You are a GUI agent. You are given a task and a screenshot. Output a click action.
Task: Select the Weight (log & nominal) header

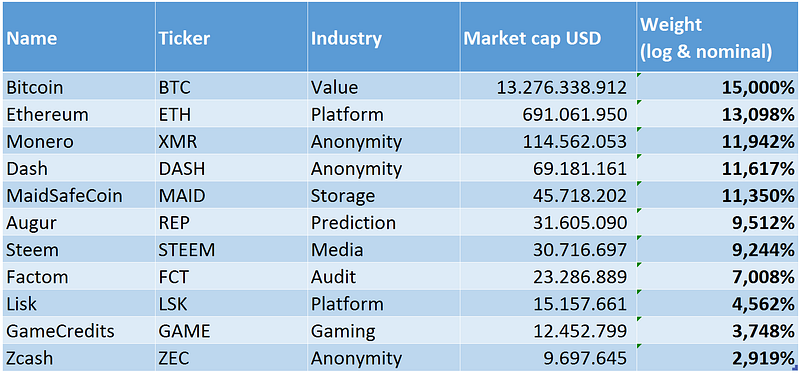point(718,37)
